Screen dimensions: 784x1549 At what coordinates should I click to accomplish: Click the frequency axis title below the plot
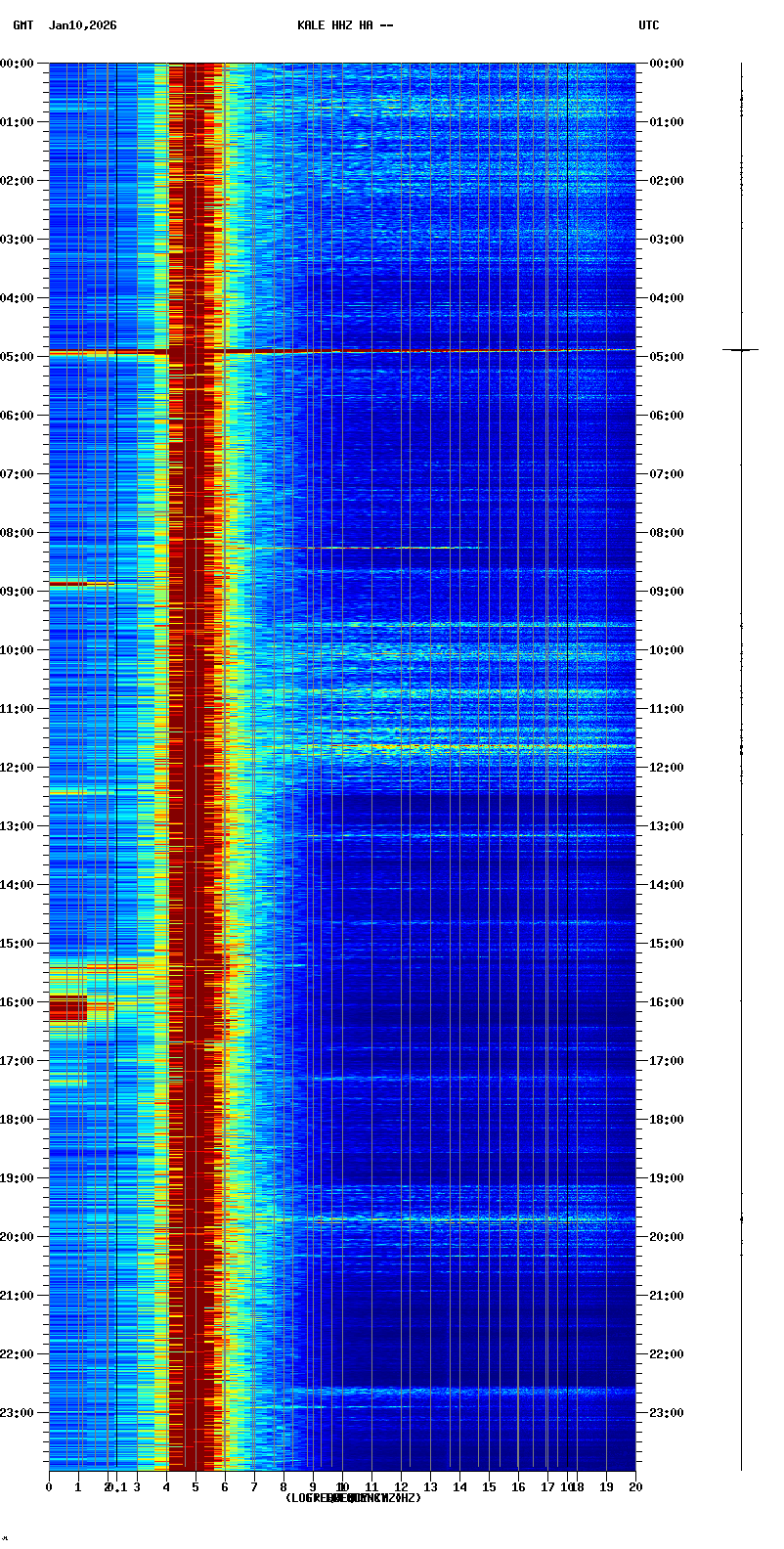point(353,1498)
